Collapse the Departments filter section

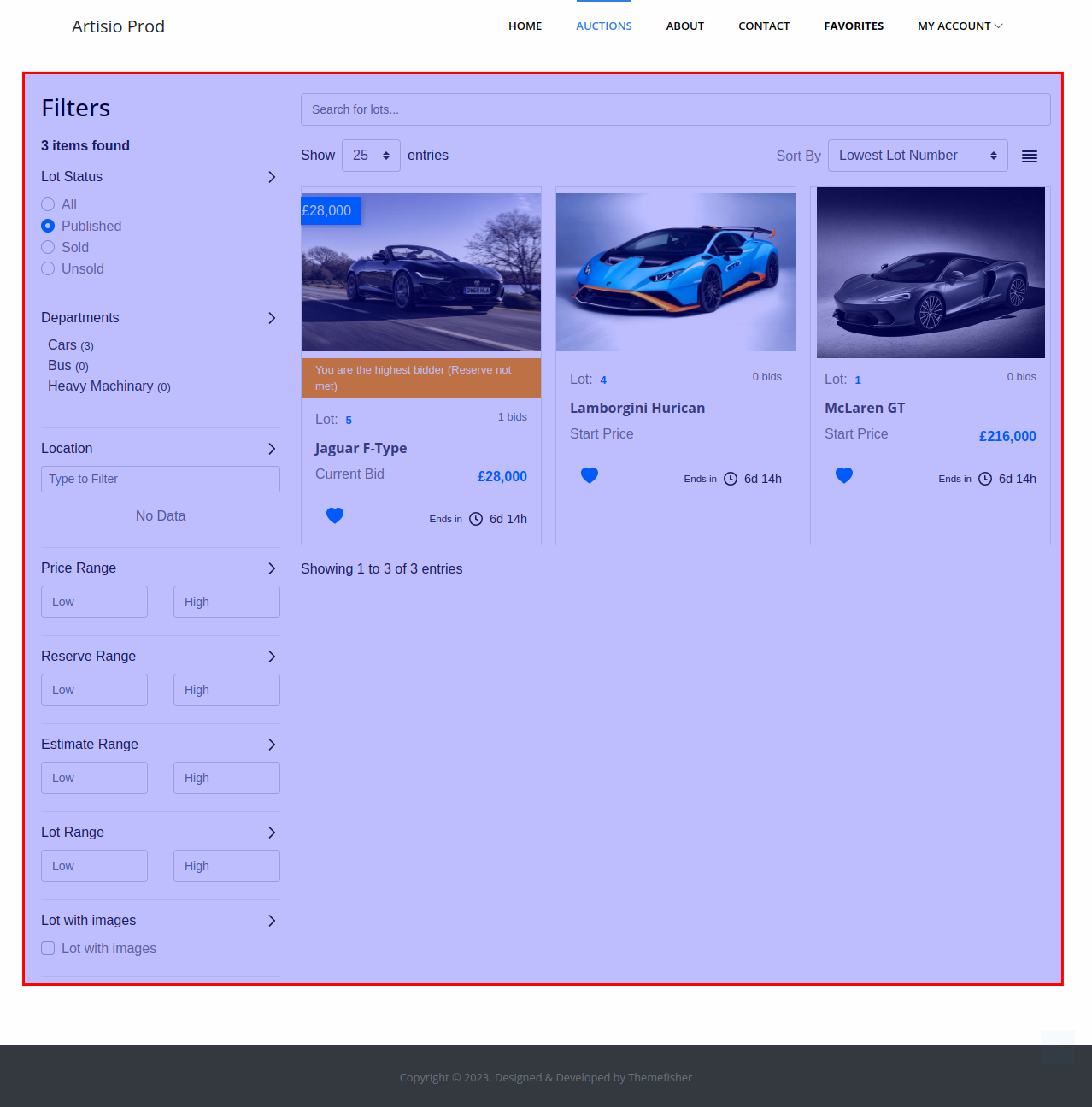tap(272, 318)
